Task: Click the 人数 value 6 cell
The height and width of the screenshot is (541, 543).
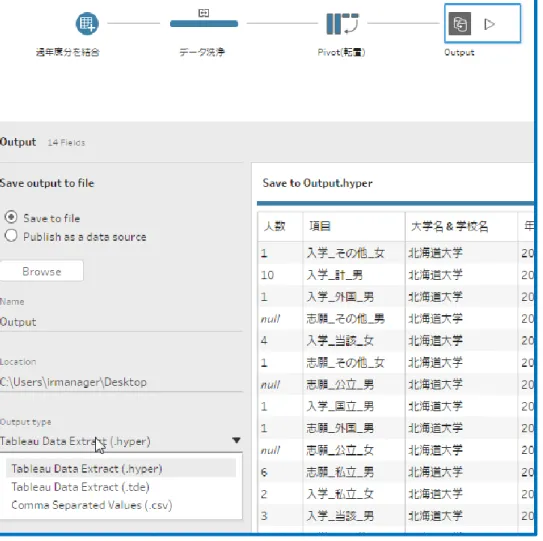Action: pos(281,472)
